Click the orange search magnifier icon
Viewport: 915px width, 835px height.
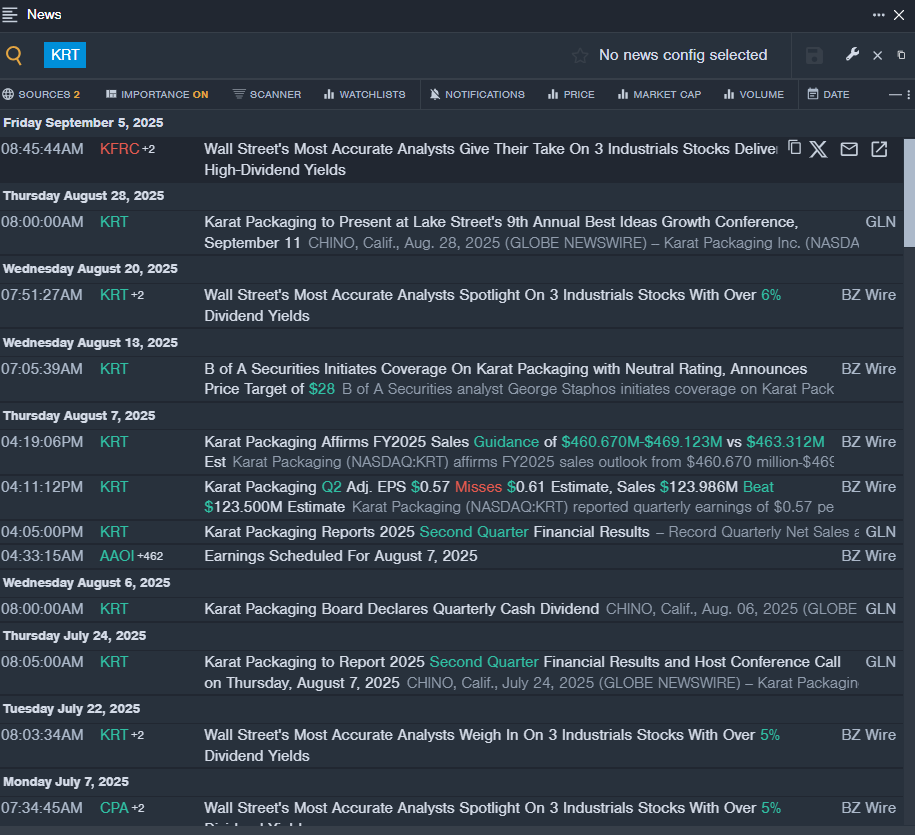click(14, 56)
